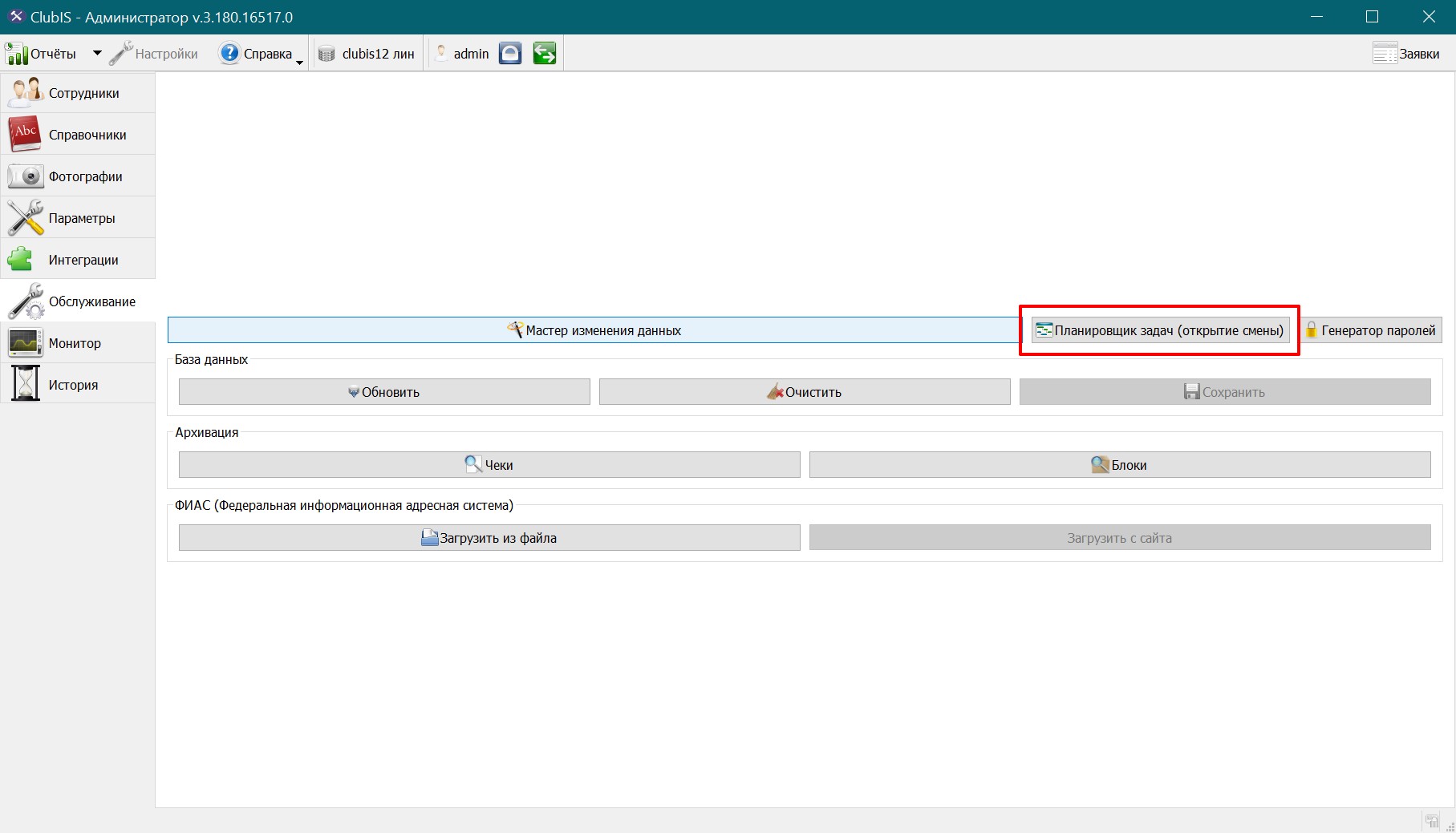
Task: Launch Мастер изменения данных
Action: (594, 330)
